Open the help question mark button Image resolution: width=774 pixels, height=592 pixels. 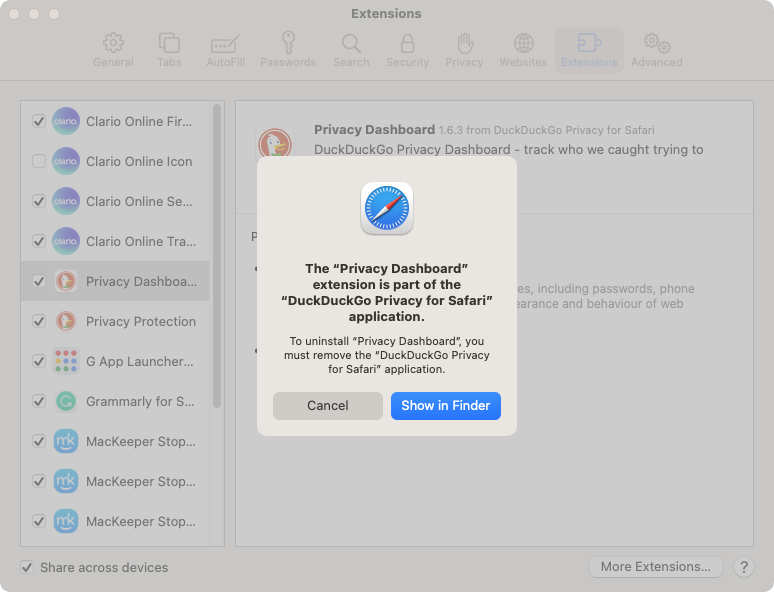coord(744,567)
